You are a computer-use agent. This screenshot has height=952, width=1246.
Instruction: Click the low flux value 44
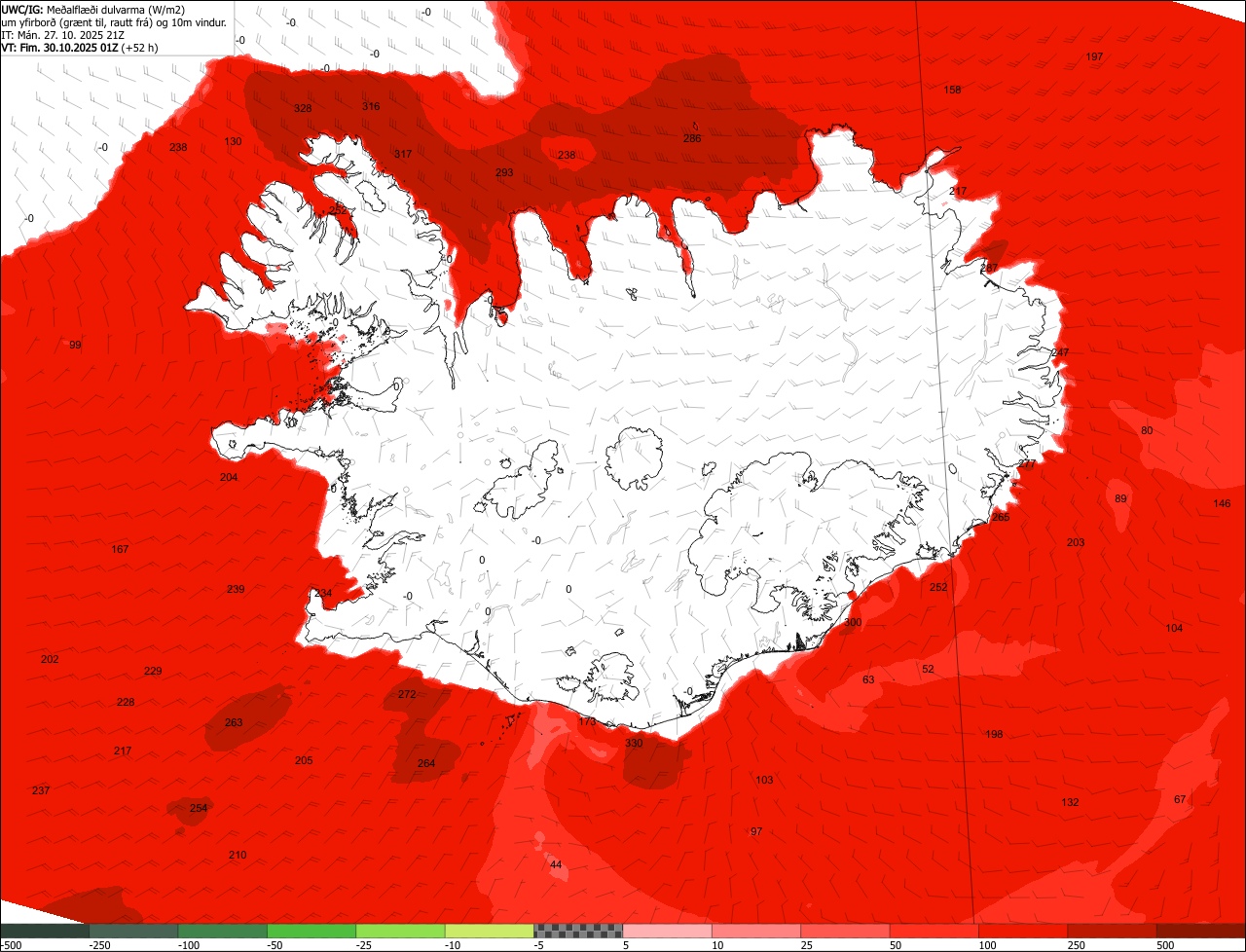tap(556, 864)
